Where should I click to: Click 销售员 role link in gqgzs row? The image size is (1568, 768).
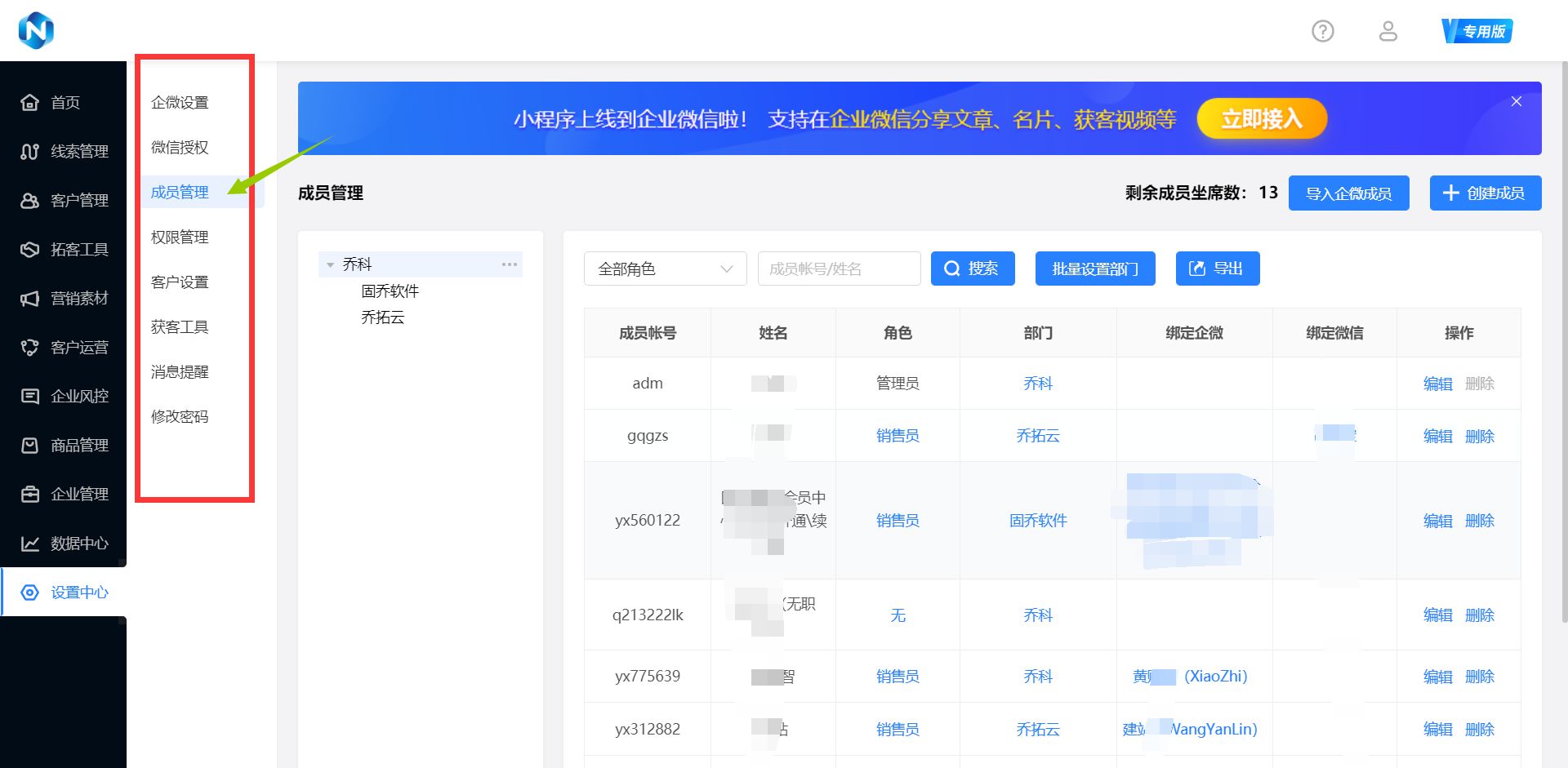pos(898,436)
